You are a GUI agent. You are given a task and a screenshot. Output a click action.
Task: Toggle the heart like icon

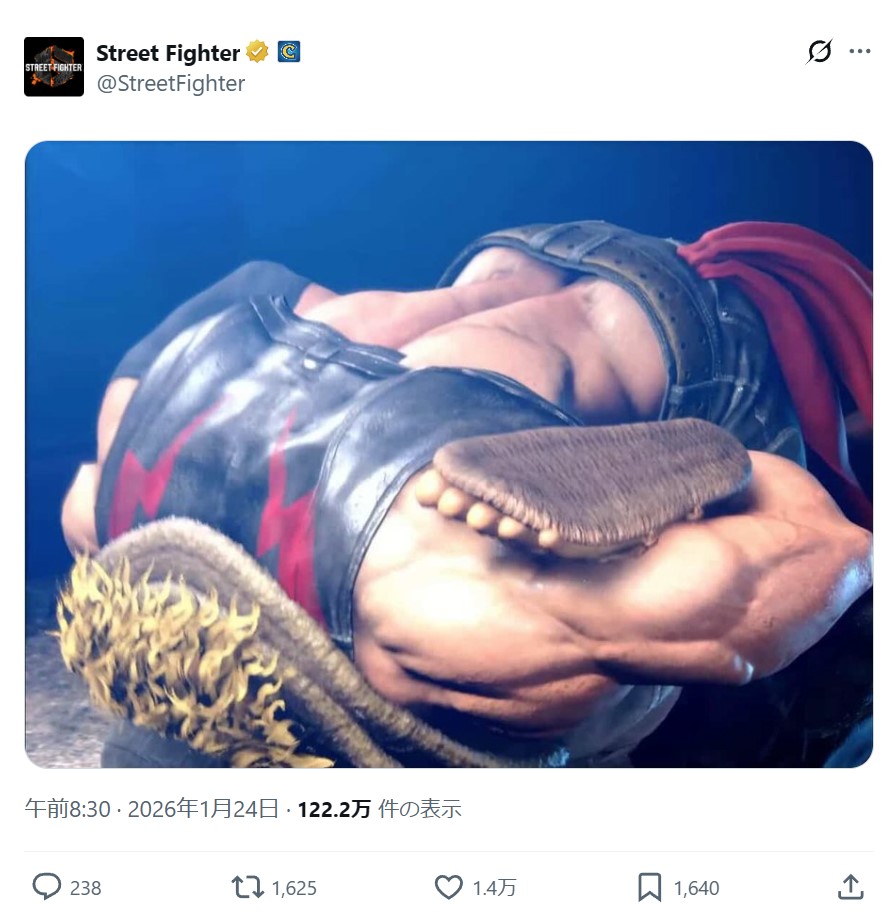[x=449, y=887]
